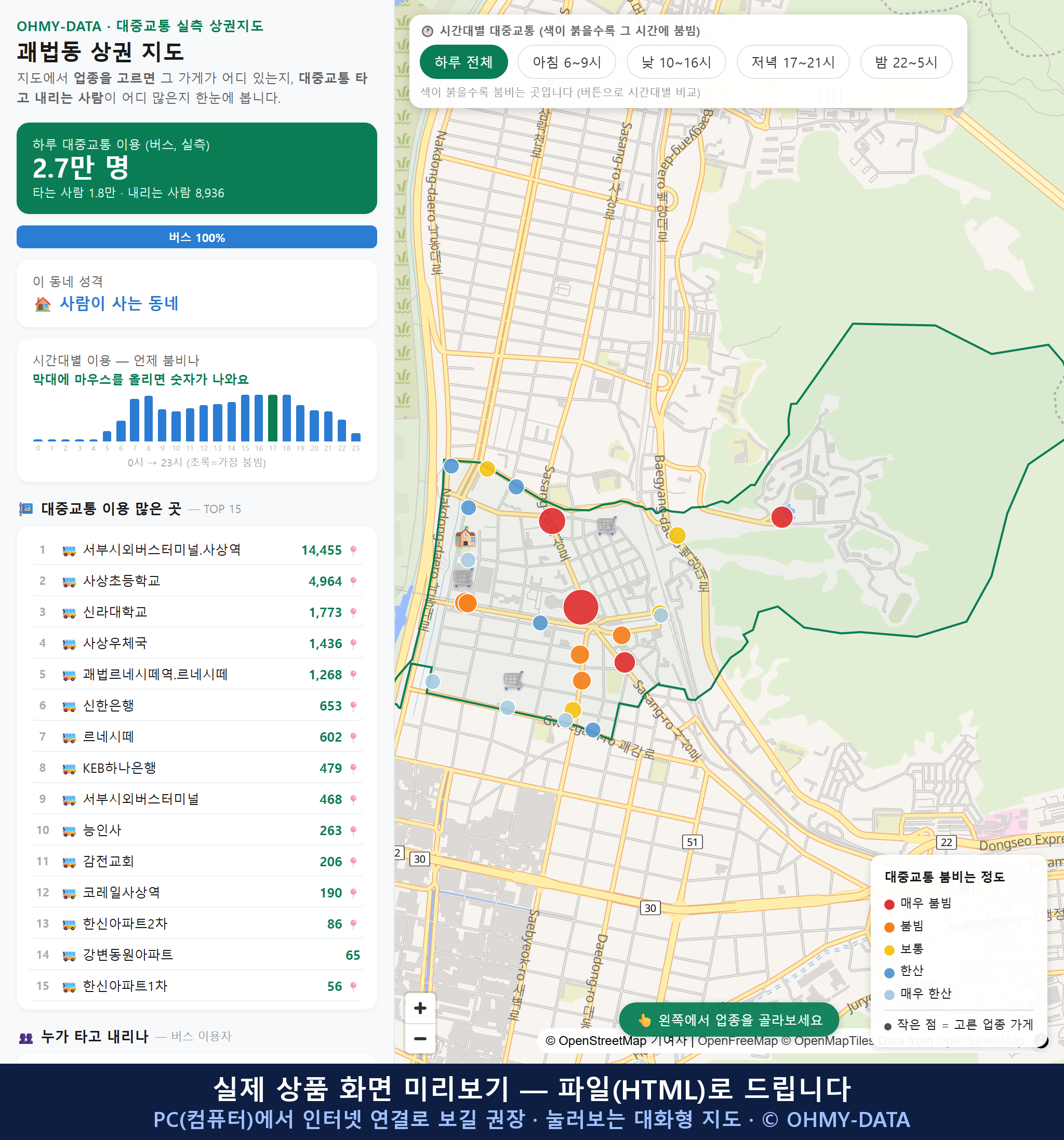This screenshot has height=1140, width=1064.
Task: Click the bus icon beside 코레일사상역
Action: [69, 893]
